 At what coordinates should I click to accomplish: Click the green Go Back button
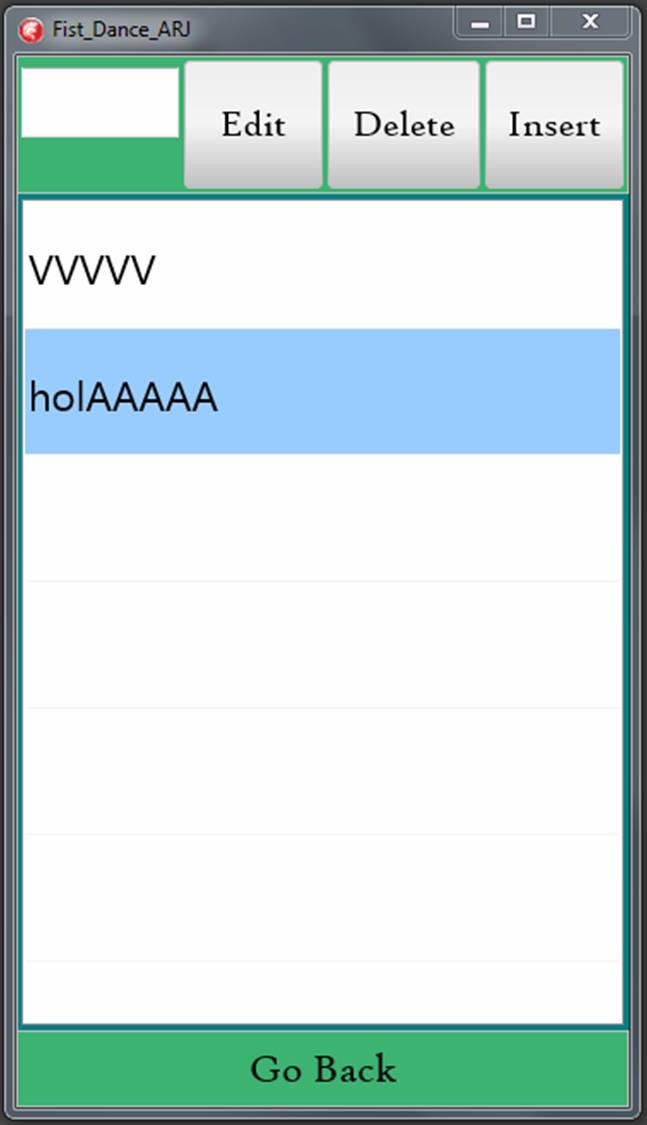(323, 1069)
